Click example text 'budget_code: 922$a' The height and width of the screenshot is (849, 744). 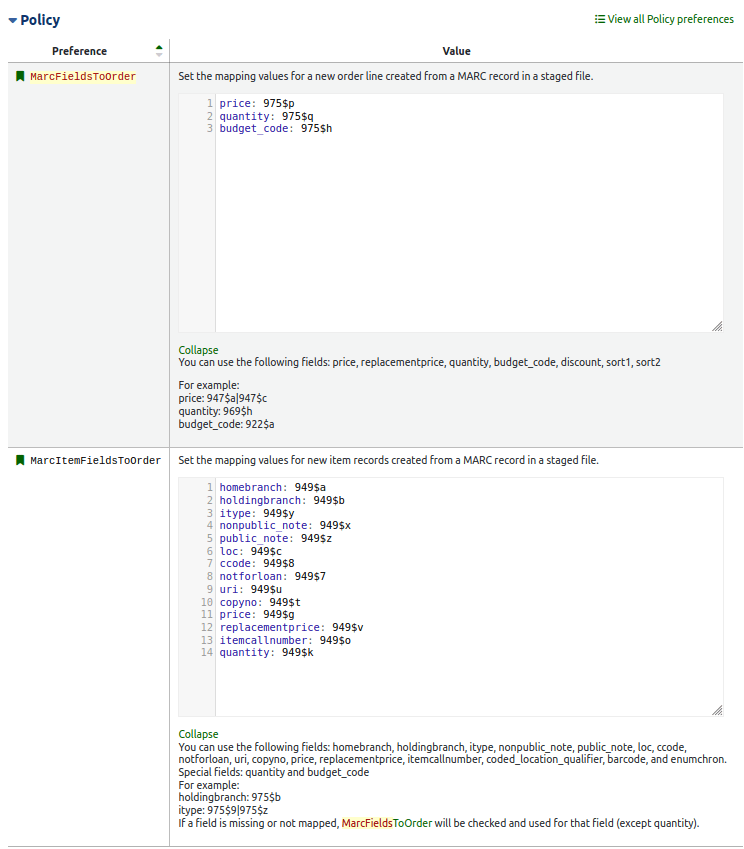[226, 424]
